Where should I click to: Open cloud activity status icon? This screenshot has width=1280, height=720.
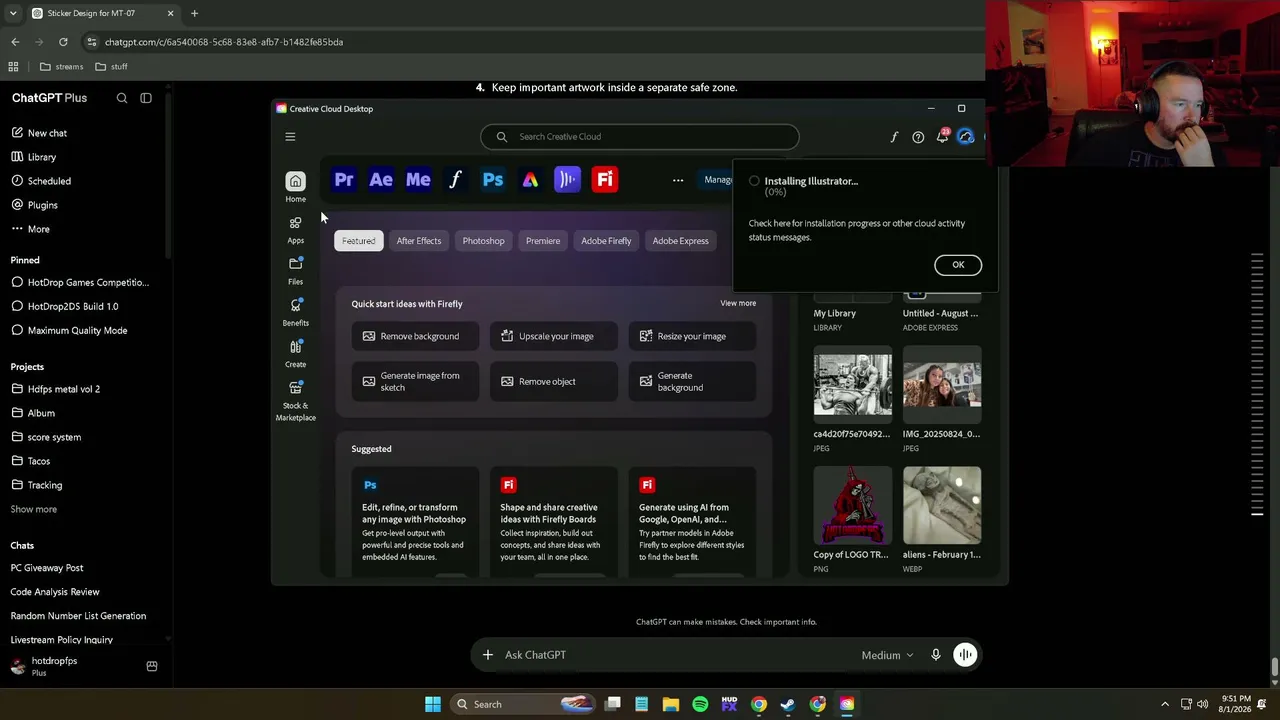965,137
